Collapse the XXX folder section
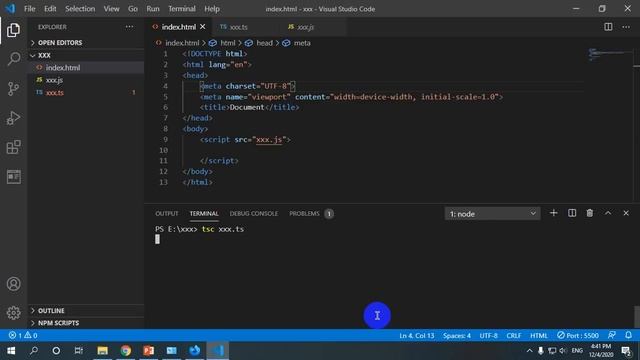640x360 pixels. point(86,55)
